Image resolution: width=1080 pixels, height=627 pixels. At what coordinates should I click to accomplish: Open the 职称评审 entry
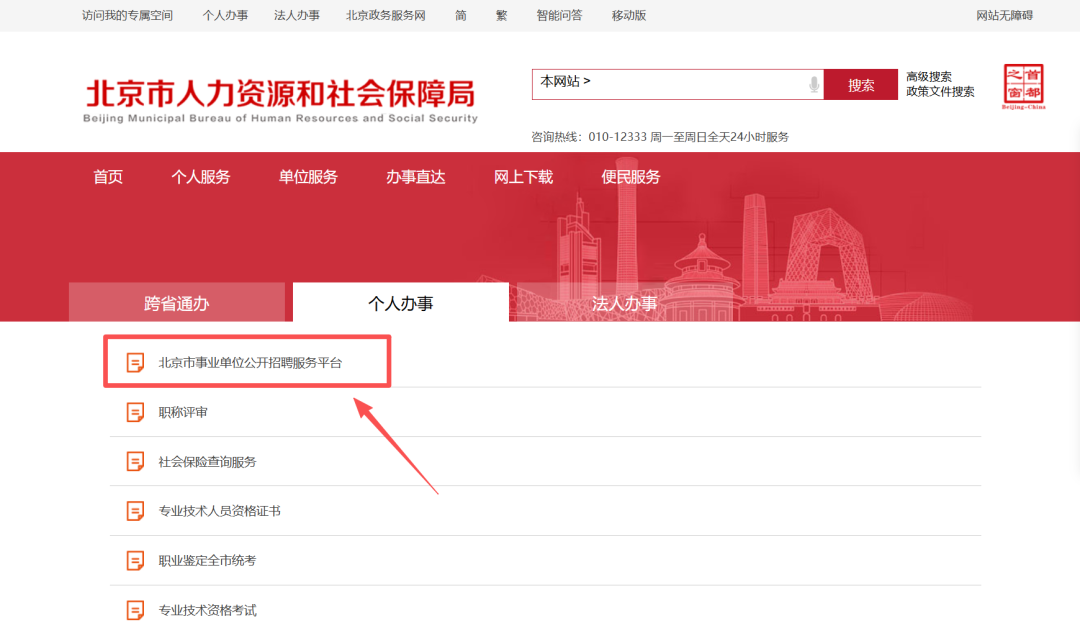click(183, 412)
